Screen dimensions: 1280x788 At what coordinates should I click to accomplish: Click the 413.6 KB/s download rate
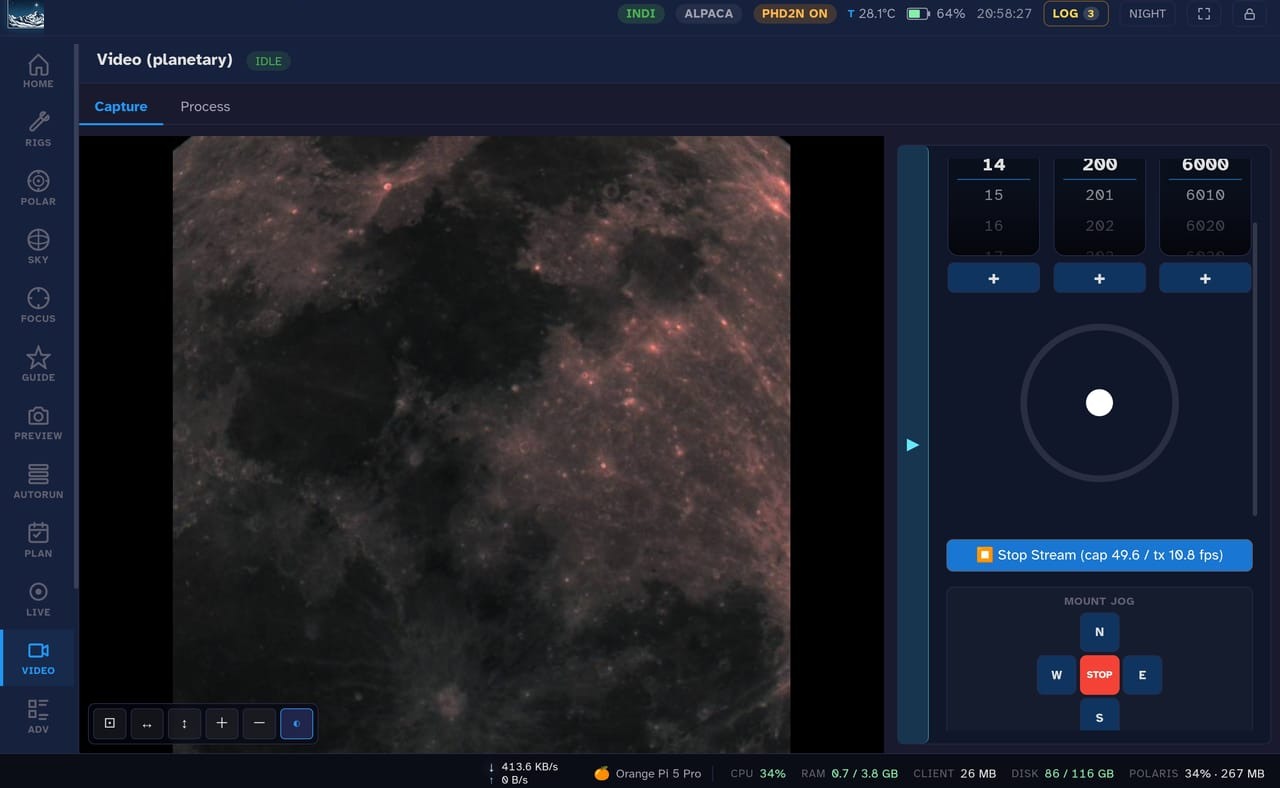tap(523, 767)
